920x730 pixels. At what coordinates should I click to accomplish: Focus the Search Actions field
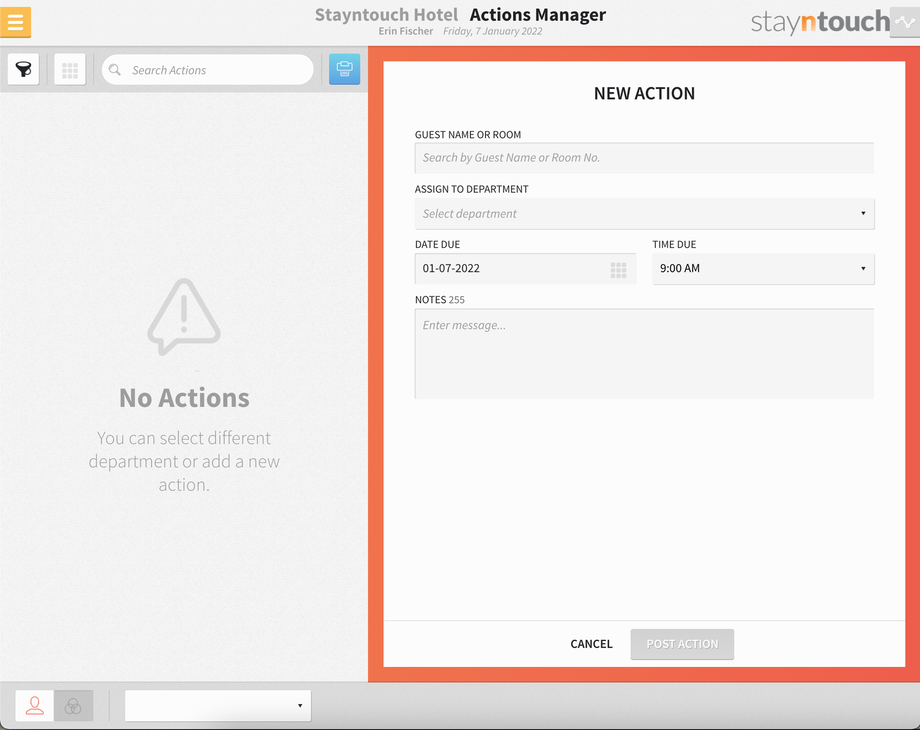[208, 70]
